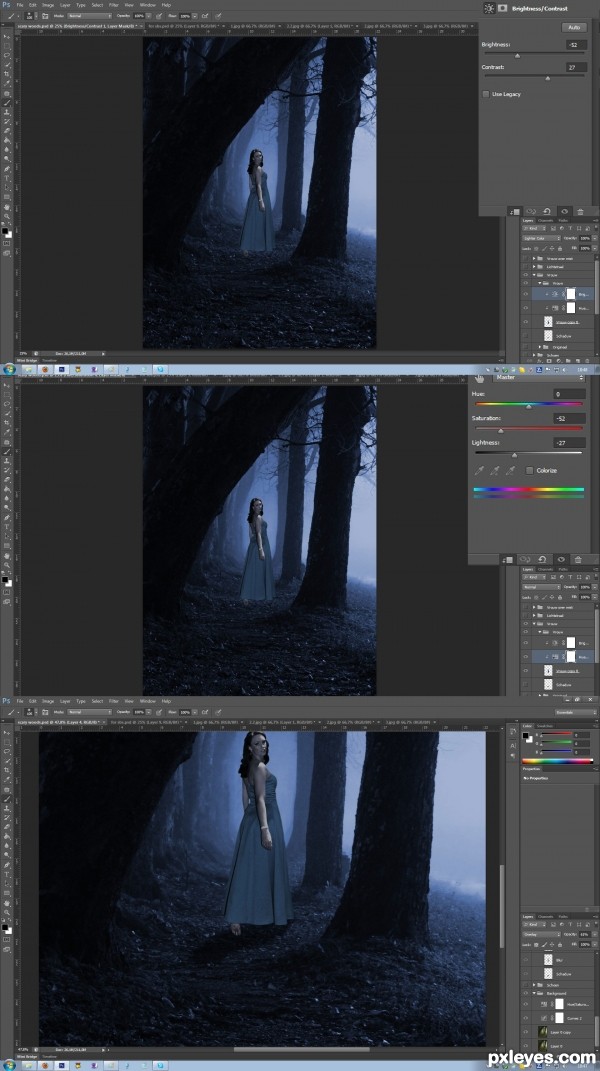Select the Brush tool in the bottom screenshot

click(x=7, y=798)
